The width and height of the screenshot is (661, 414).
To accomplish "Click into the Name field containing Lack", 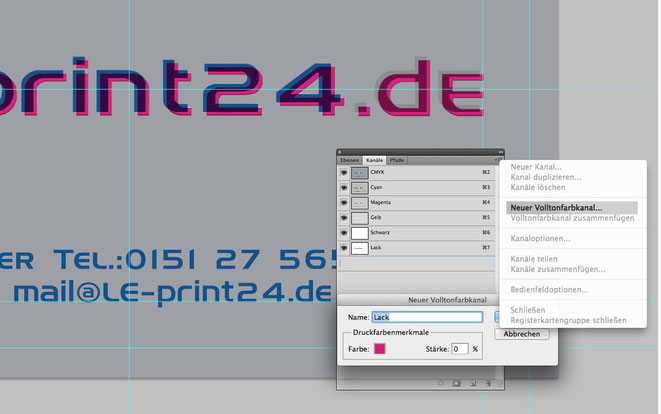I will (427, 317).
